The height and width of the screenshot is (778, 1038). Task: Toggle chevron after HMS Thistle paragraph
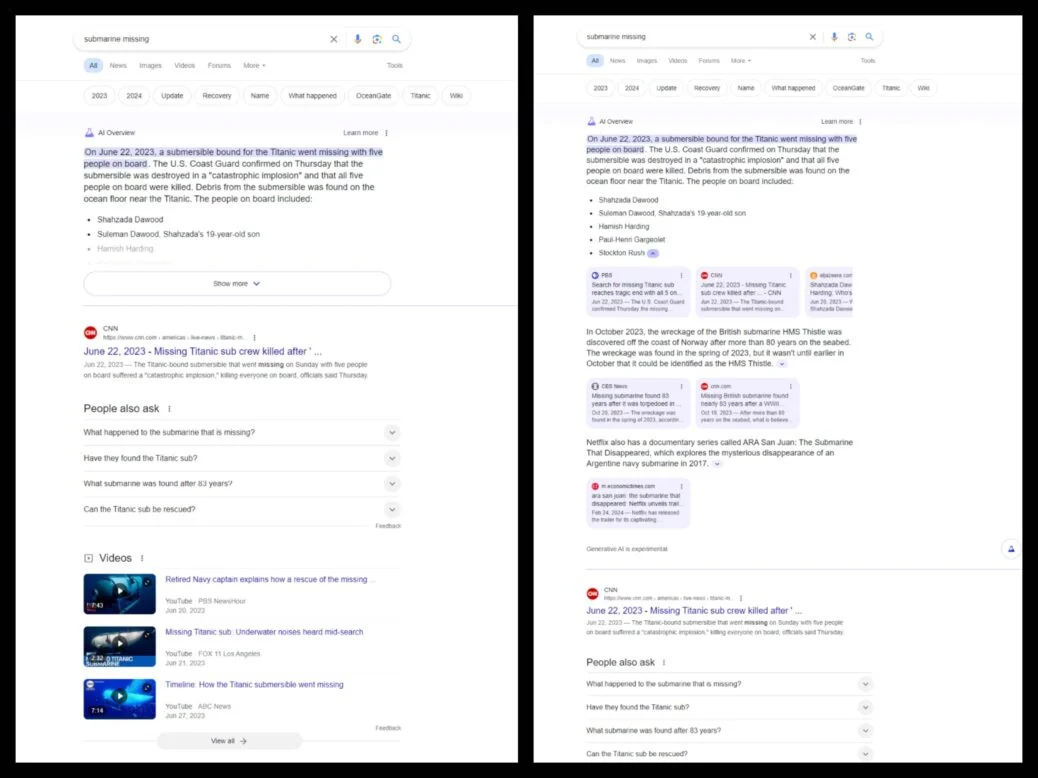pyautogui.click(x=782, y=364)
